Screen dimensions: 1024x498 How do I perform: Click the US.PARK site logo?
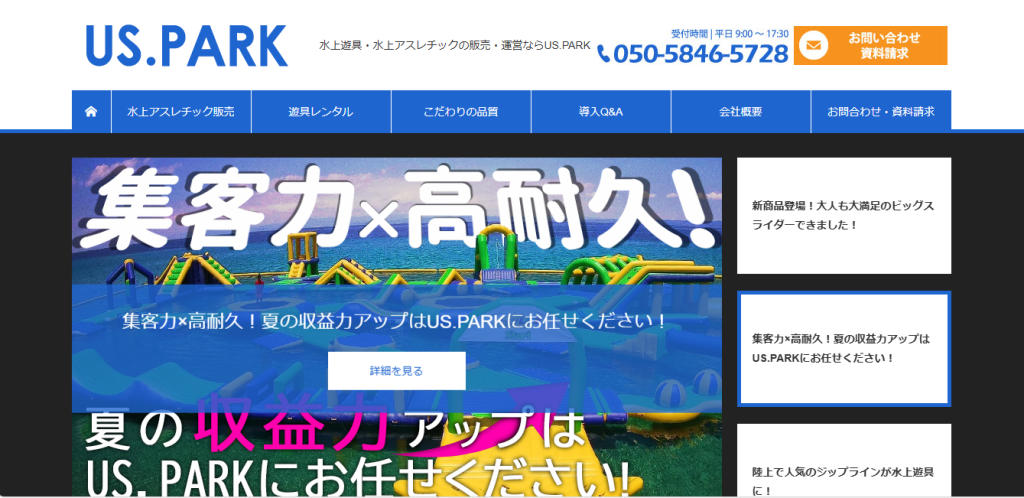[x=186, y=45]
